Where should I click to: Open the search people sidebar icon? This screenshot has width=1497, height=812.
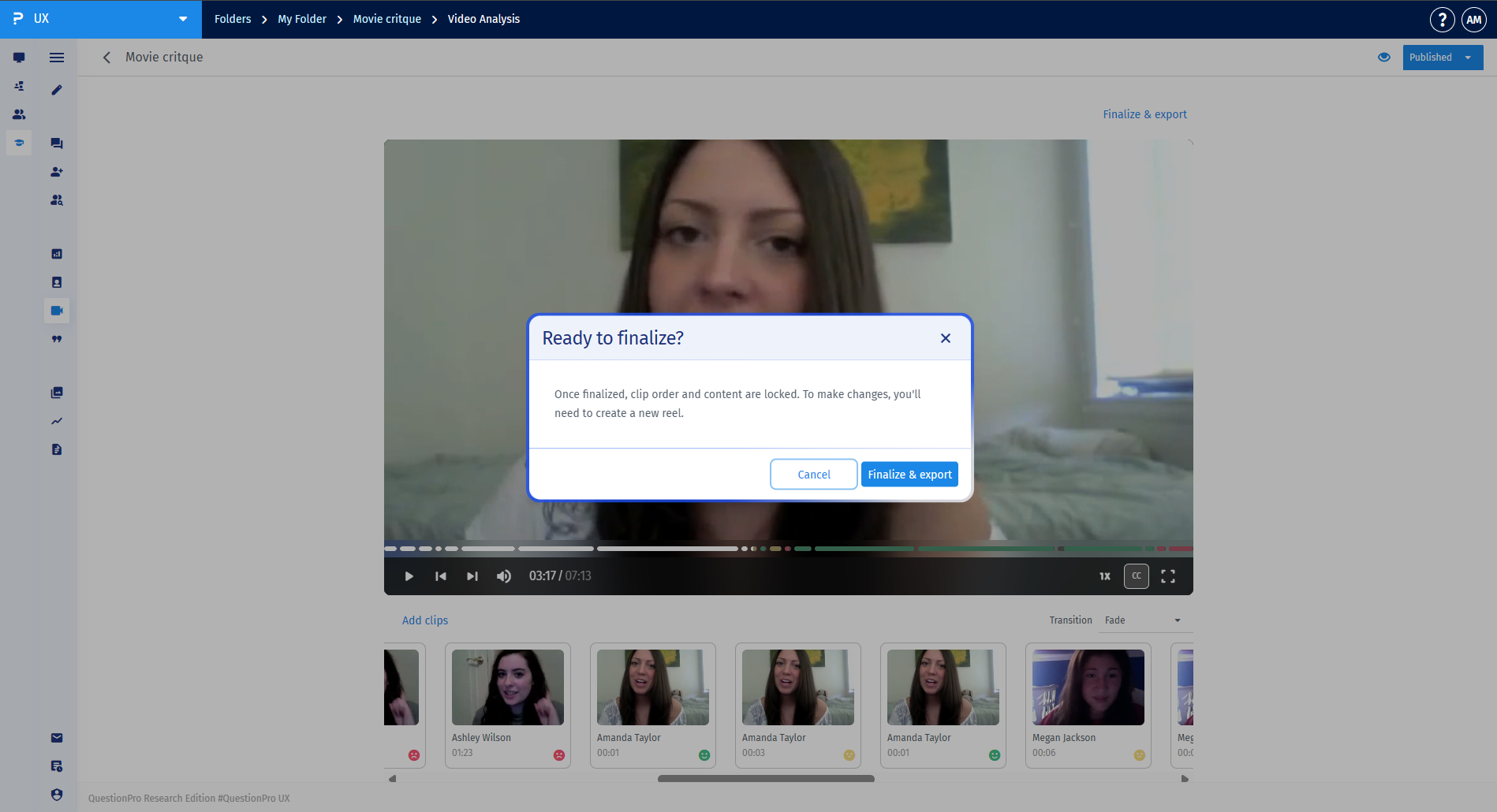57,200
